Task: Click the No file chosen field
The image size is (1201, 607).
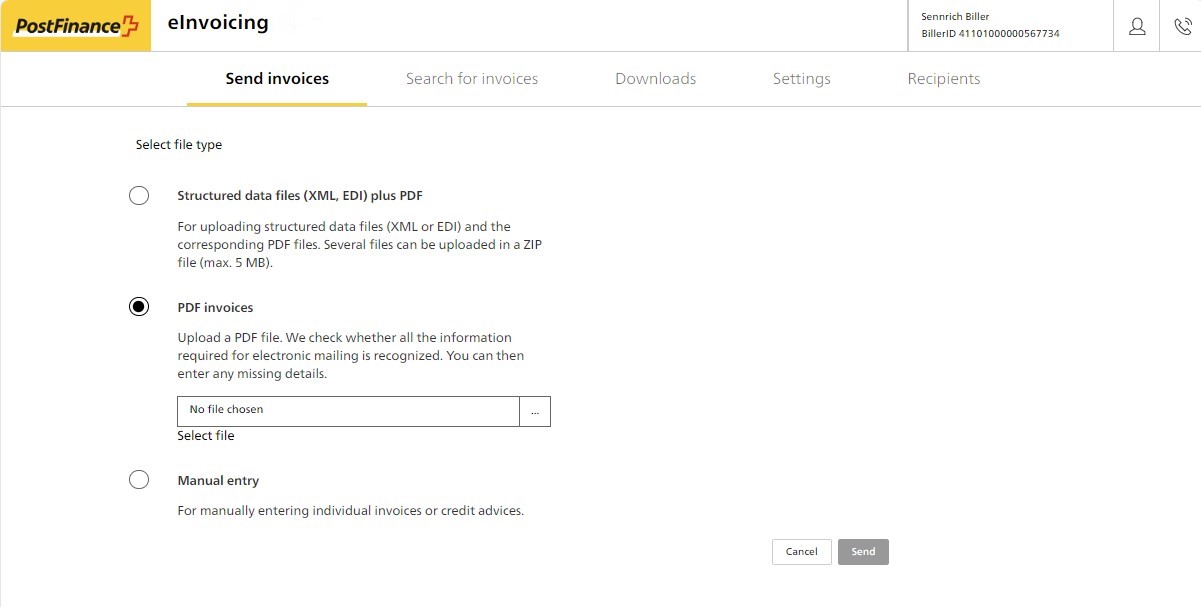Action: (348, 412)
